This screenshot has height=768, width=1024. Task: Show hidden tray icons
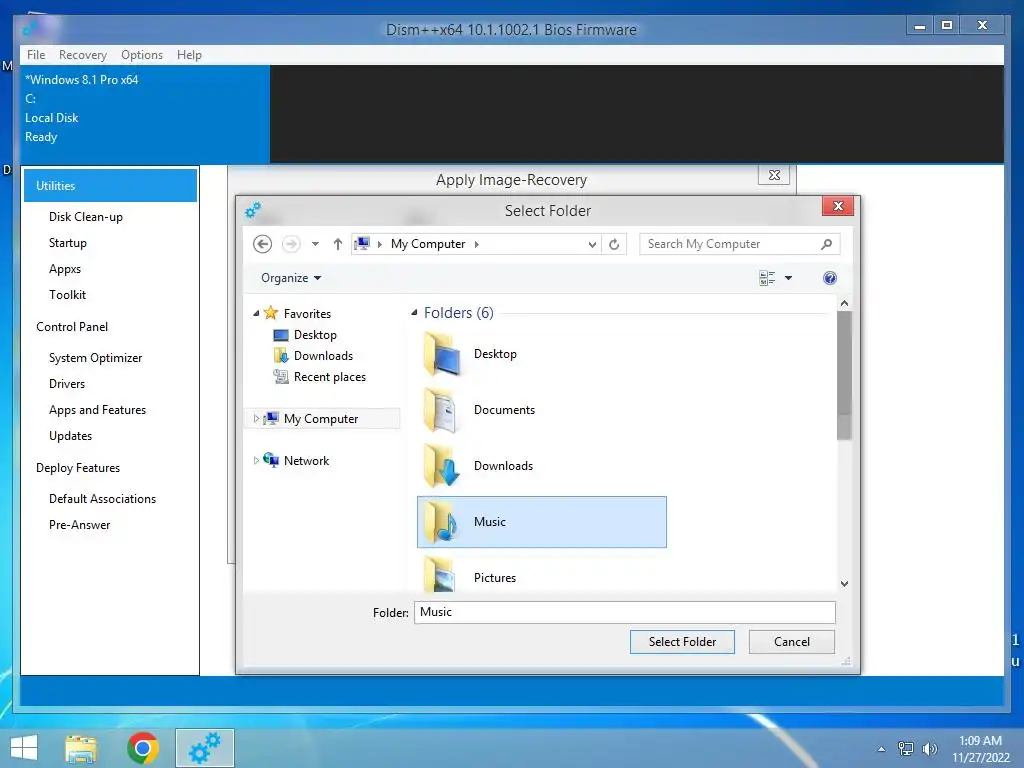pos(882,749)
